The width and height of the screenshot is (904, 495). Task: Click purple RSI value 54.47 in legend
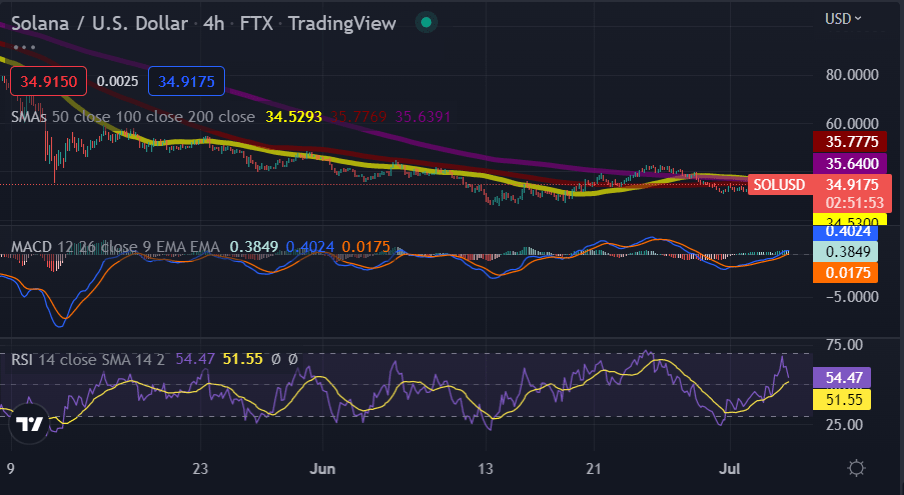(x=195, y=359)
